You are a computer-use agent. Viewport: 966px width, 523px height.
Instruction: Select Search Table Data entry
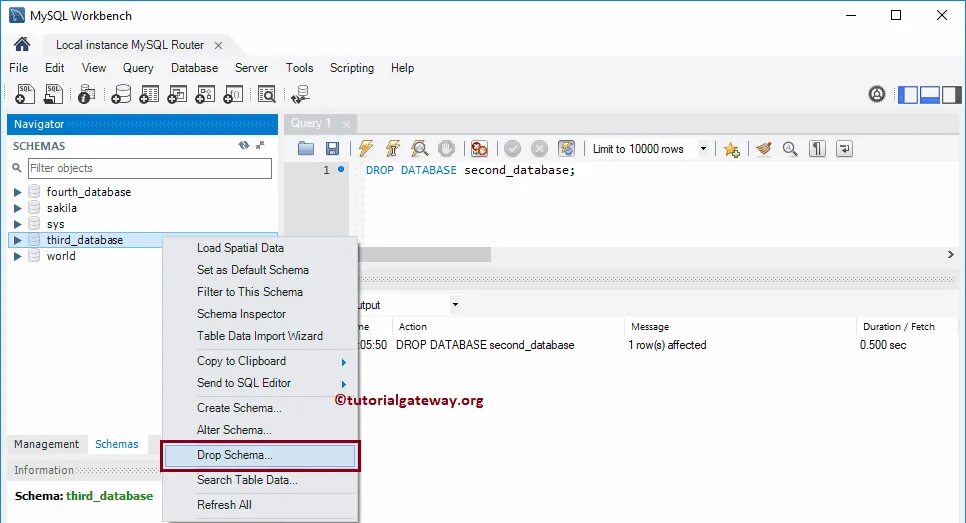coord(261,480)
